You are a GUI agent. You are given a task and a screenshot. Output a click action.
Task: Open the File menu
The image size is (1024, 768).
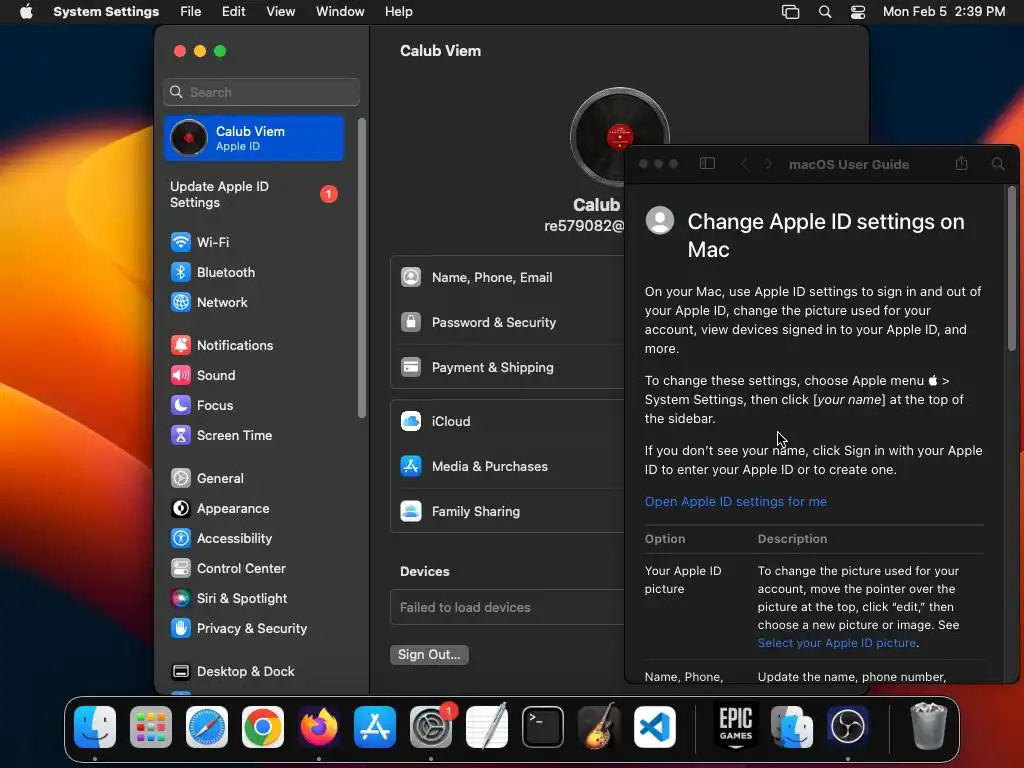191,12
